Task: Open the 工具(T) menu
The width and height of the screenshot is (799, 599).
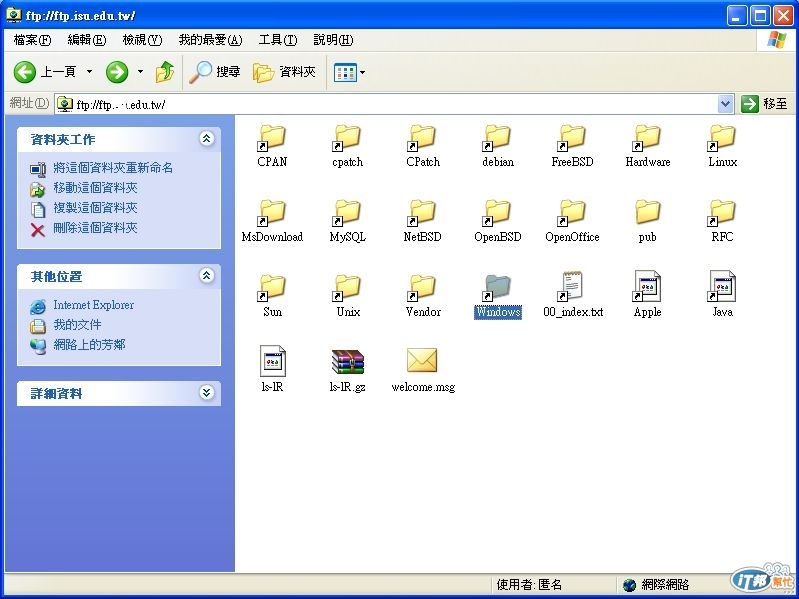Action: [278, 40]
